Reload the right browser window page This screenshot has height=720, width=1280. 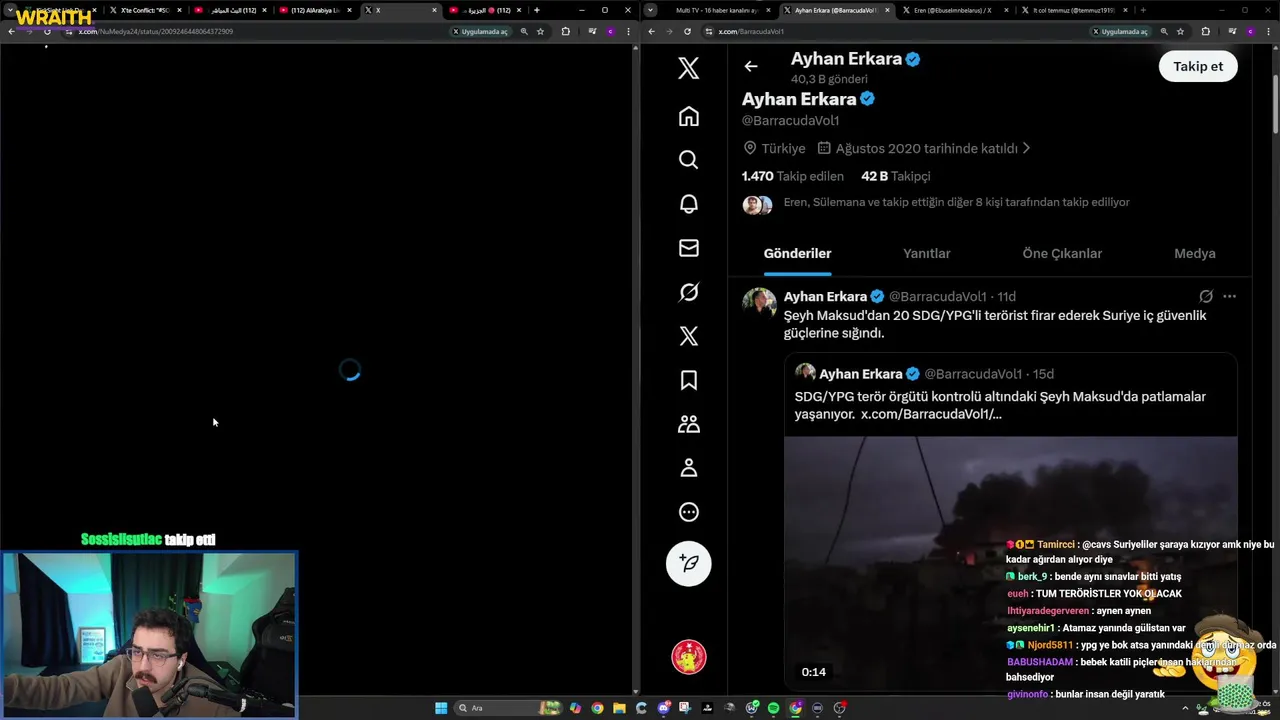pyautogui.click(x=687, y=31)
